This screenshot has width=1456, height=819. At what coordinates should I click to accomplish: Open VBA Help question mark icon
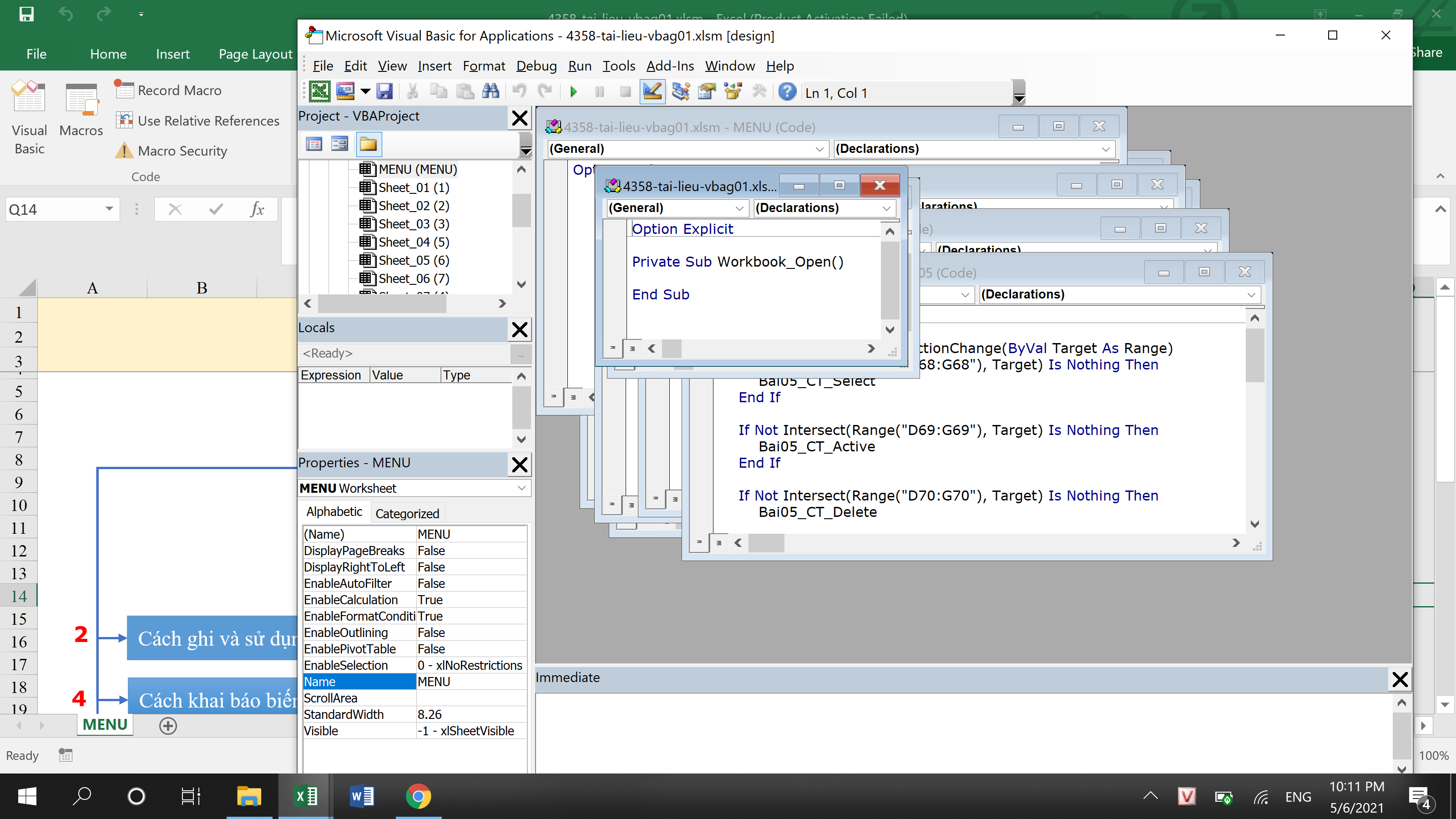point(787,91)
